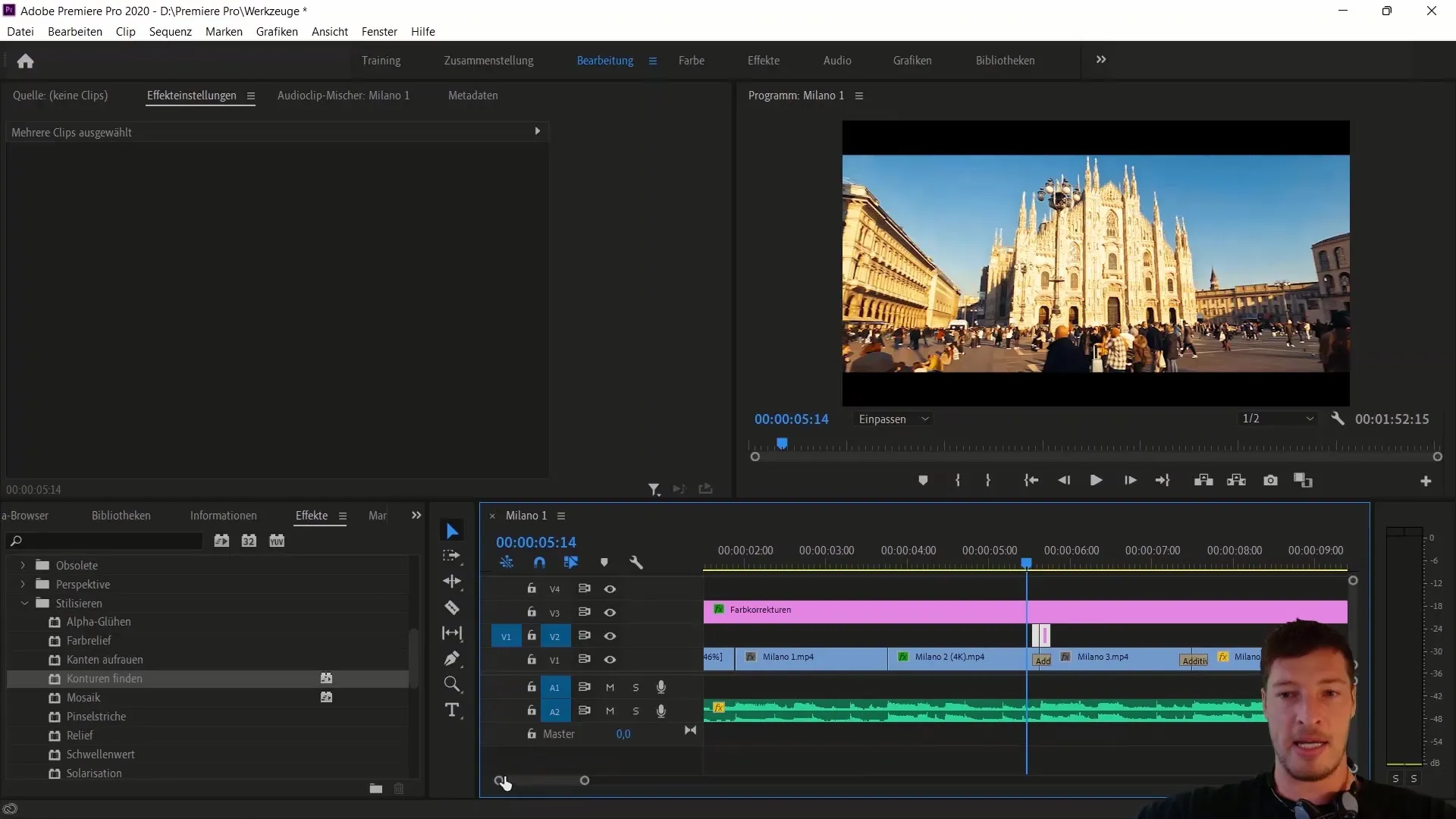This screenshot has width=1456, height=819.
Task: Filter effects by 32-bit Color icon
Action: 249,541
